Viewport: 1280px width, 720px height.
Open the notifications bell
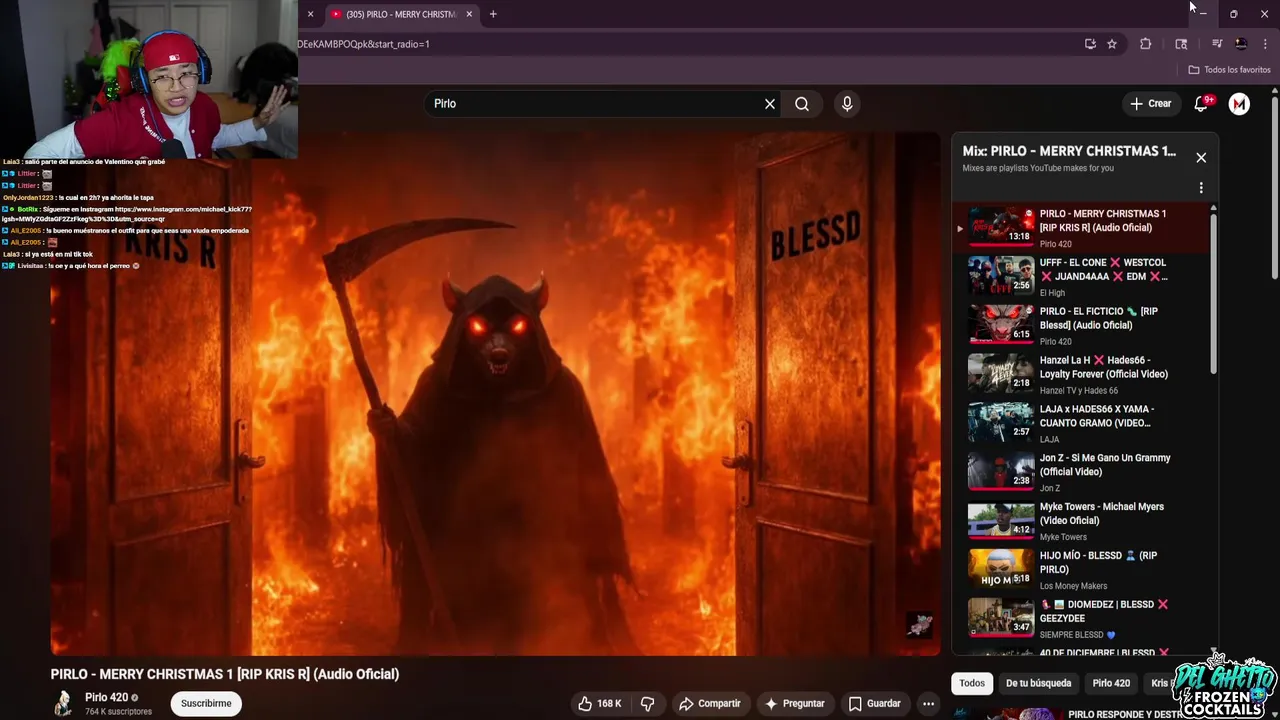click(1202, 104)
